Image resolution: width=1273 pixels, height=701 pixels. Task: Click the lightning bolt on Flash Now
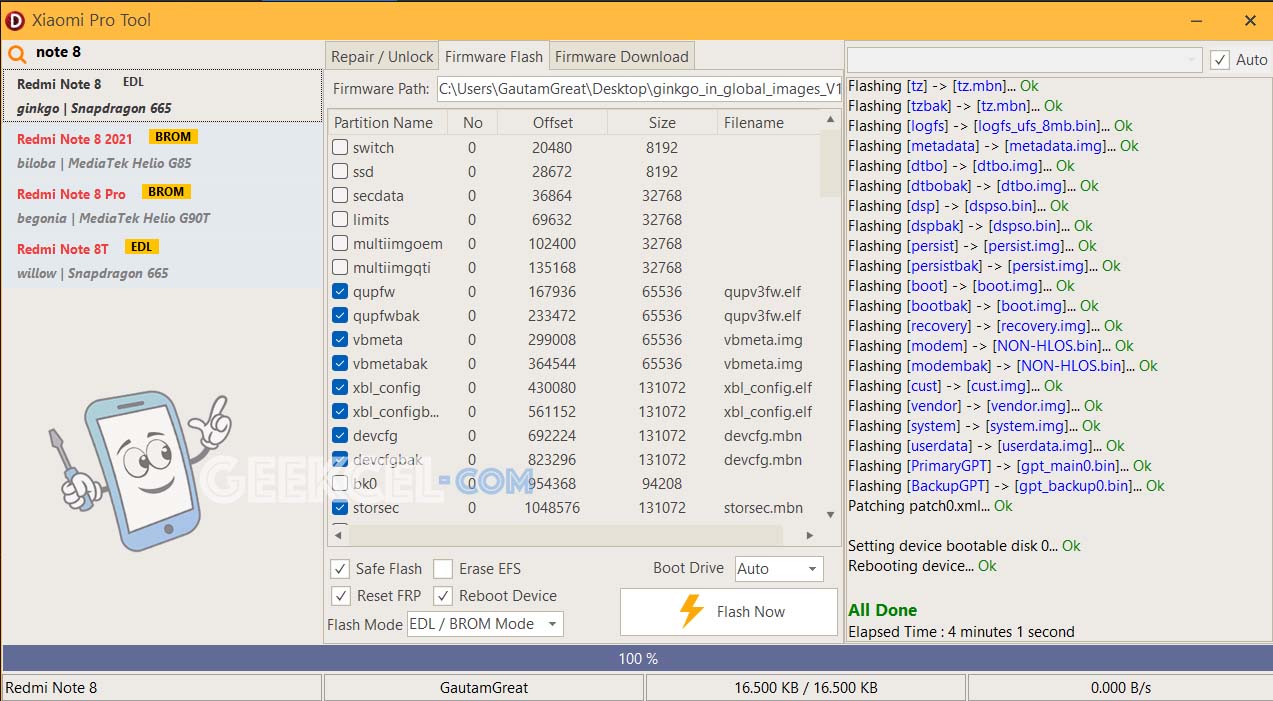(692, 611)
